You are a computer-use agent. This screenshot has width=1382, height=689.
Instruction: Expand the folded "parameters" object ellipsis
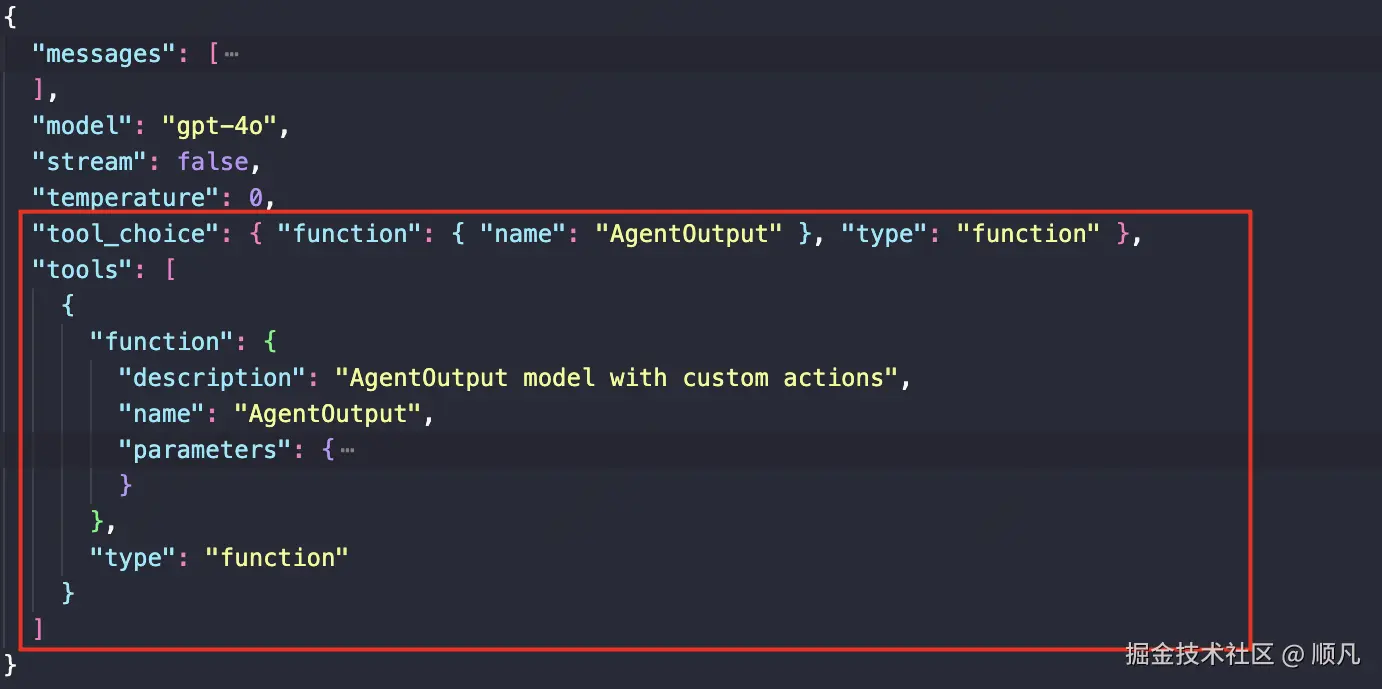347,450
